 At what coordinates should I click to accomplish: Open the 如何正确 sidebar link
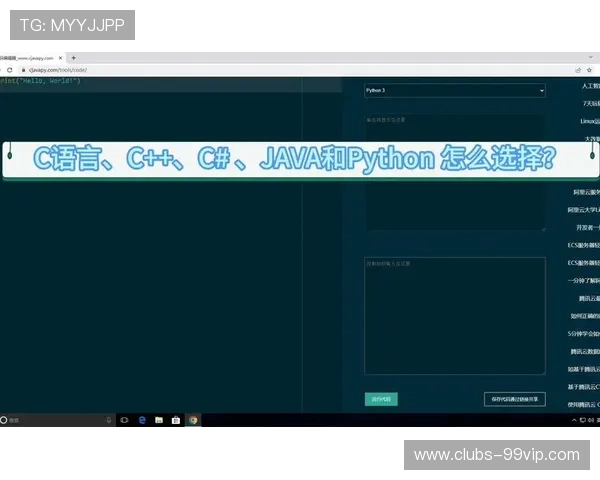tap(585, 316)
